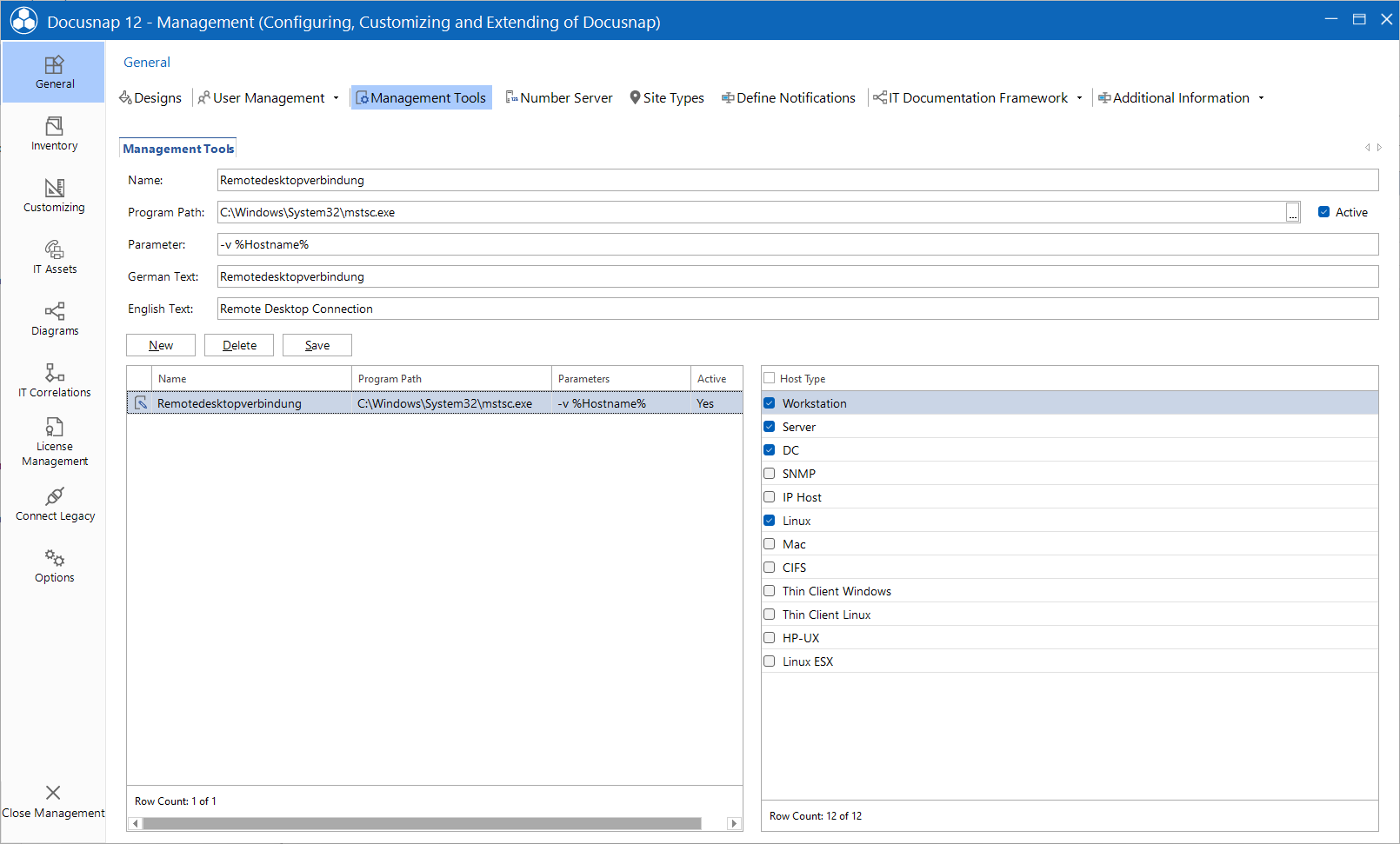Viewport: 1400px width, 844px height.
Task: Check the HP-UX host type
Action: [769, 638]
